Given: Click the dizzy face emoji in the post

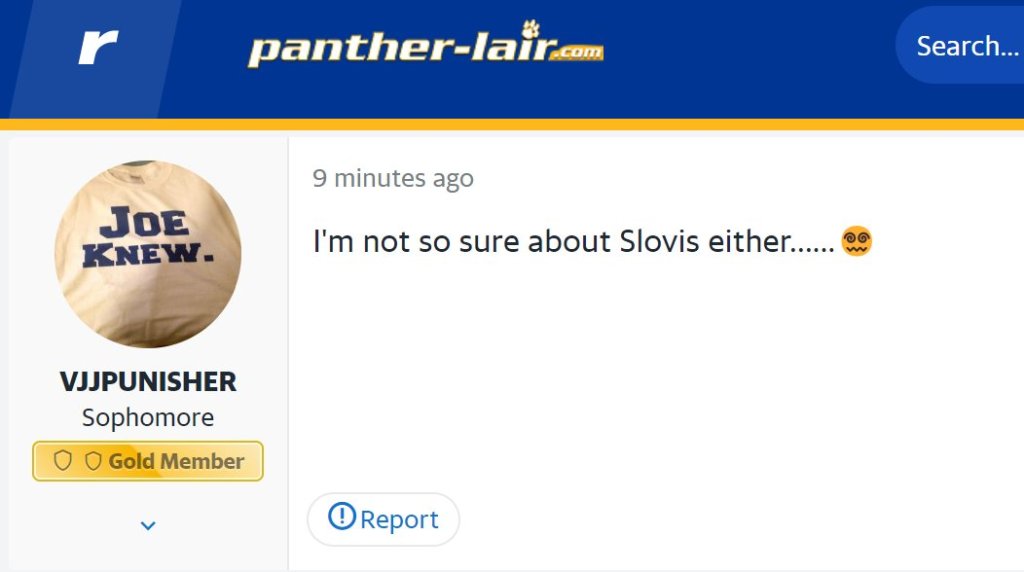Looking at the screenshot, I should [x=857, y=241].
